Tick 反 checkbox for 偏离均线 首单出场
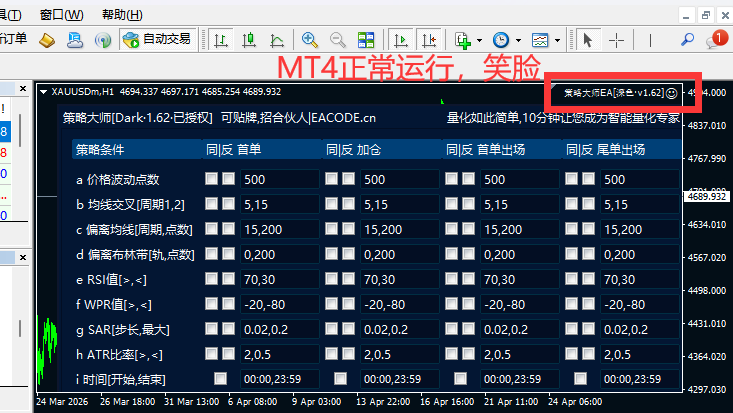 (468, 228)
